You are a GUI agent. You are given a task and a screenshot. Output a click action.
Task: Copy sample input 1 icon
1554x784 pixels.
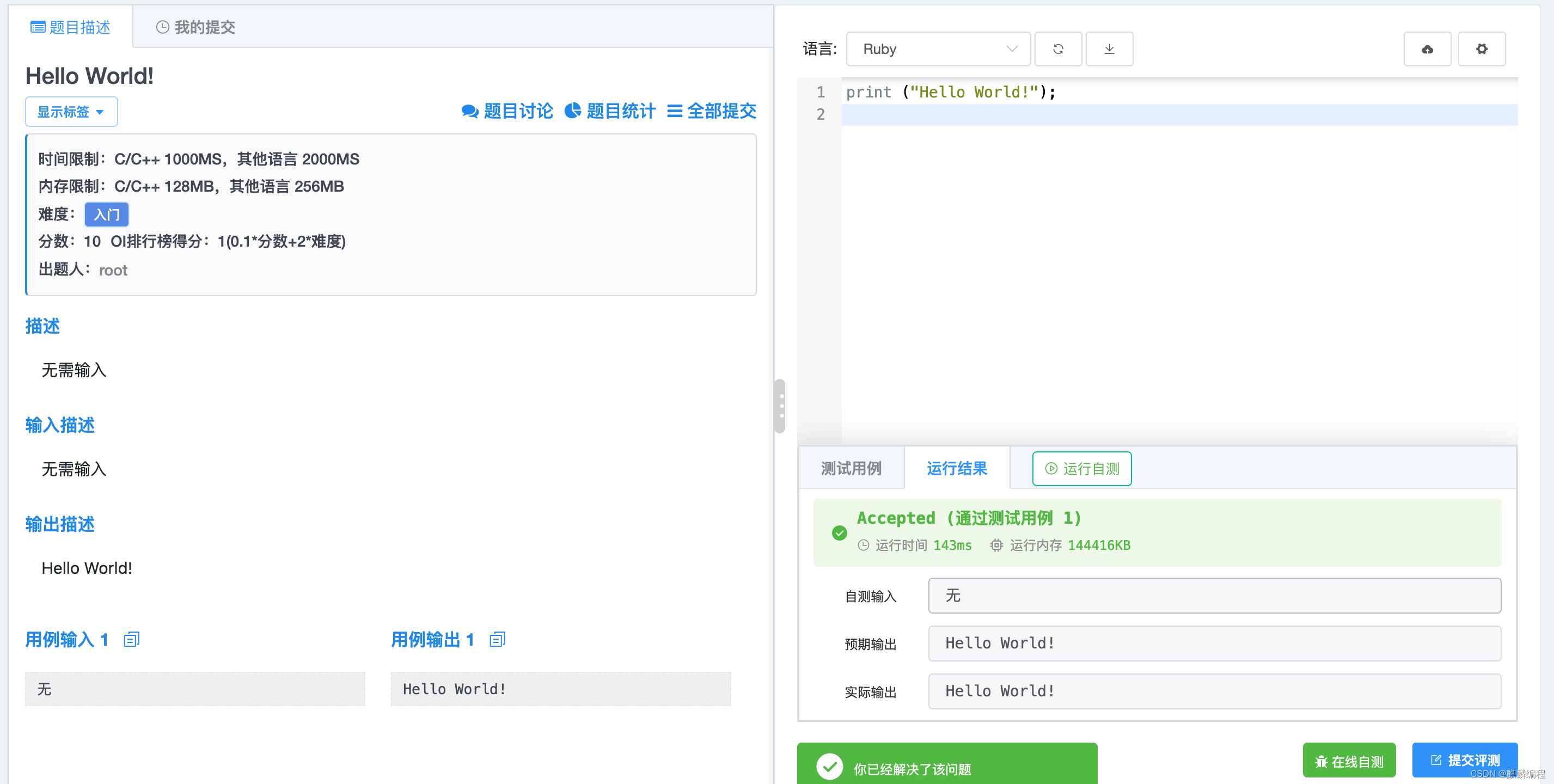[x=132, y=639]
